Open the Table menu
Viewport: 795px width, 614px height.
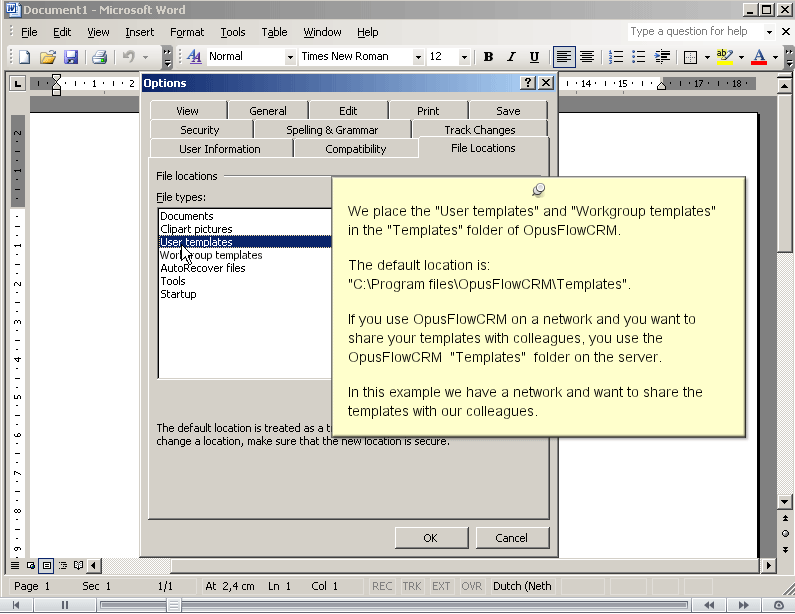pyautogui.click(x=274, y=32)
